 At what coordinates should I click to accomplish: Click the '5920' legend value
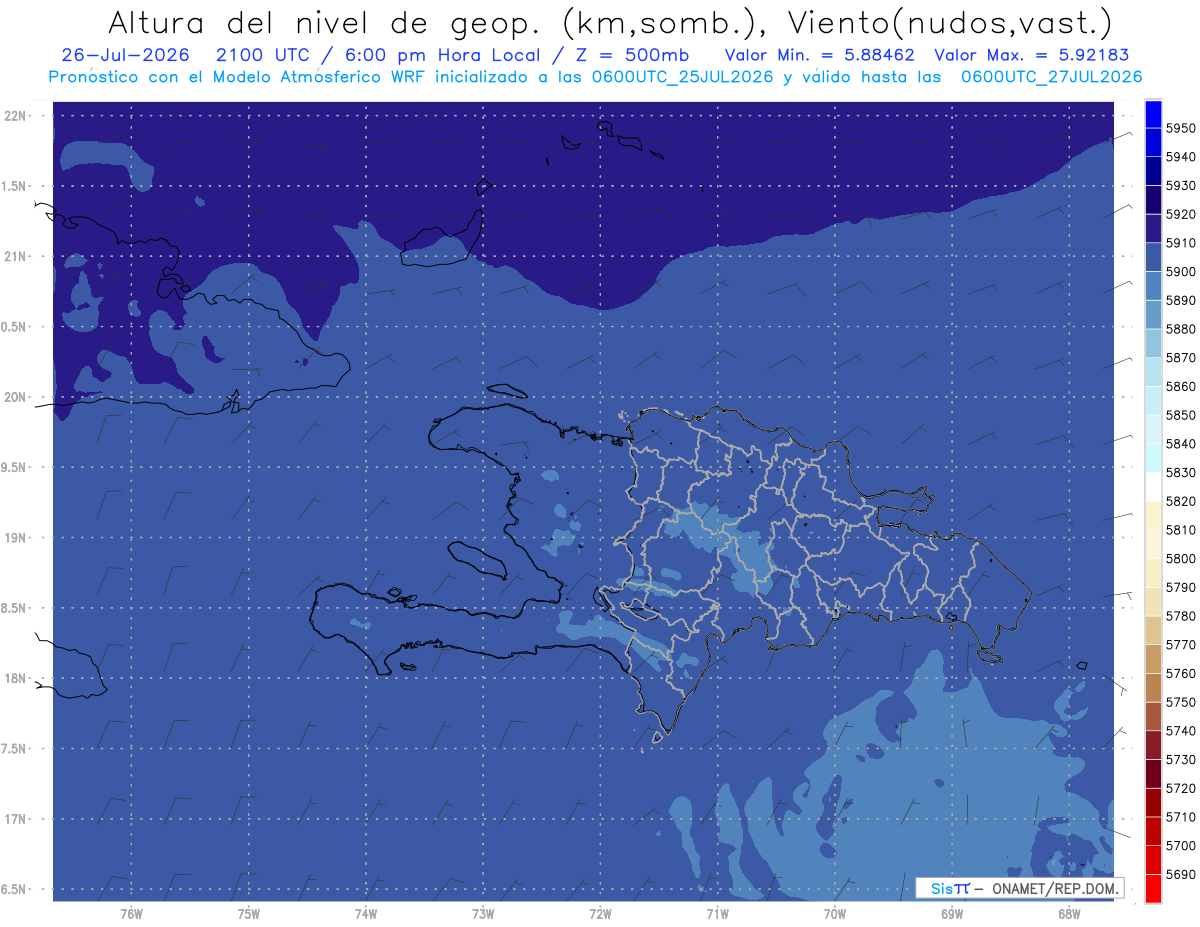1181,215
